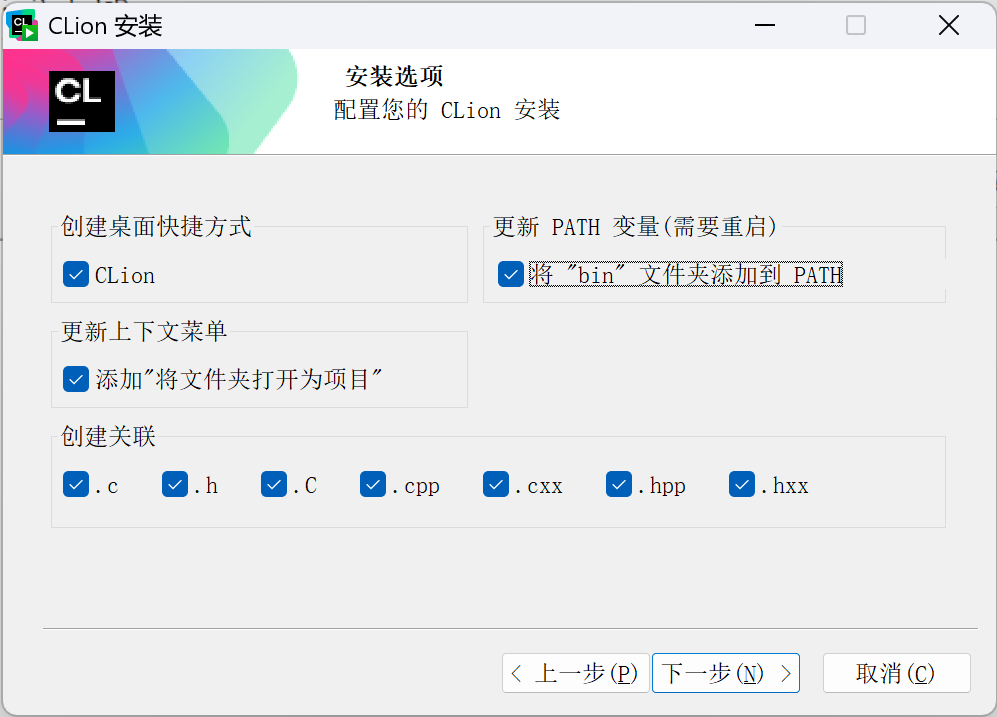The height and width of the screenshot is (717, 997).
Task: Minimize the CLion installer window
Action: (x=764, y=25)
